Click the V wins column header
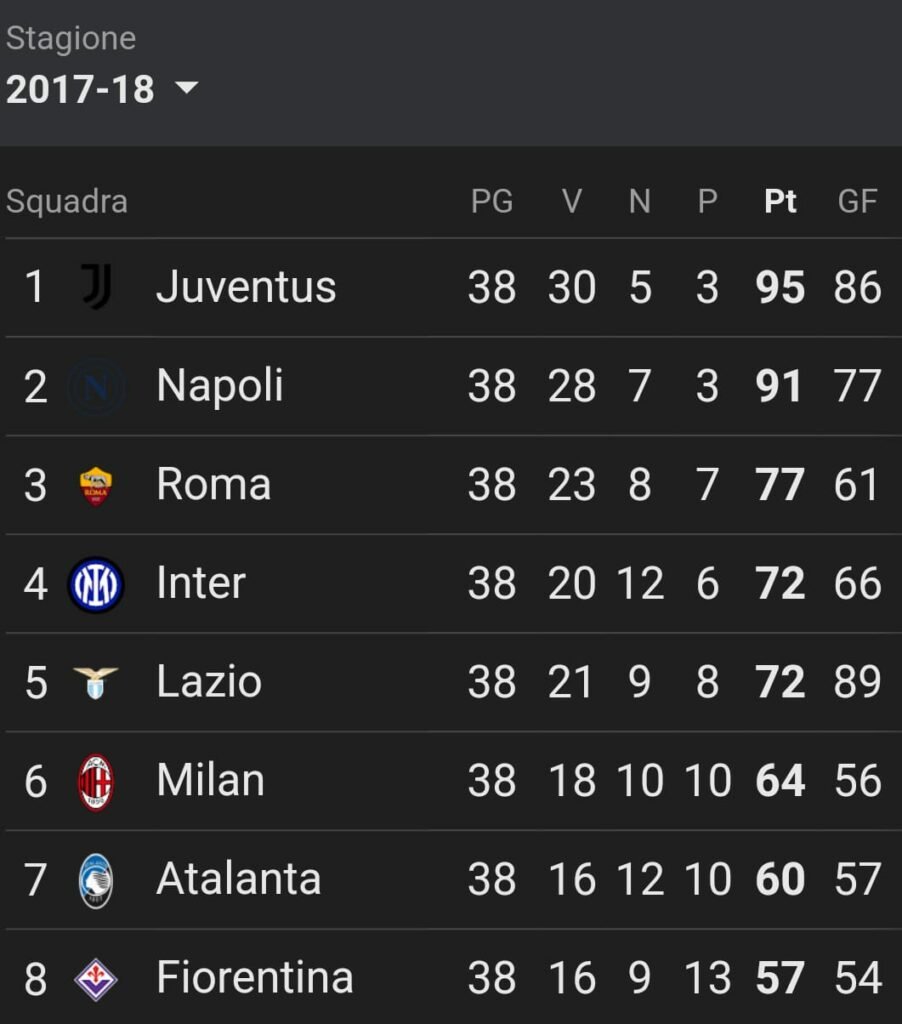The image size is (902, 1024). (572, 201)
